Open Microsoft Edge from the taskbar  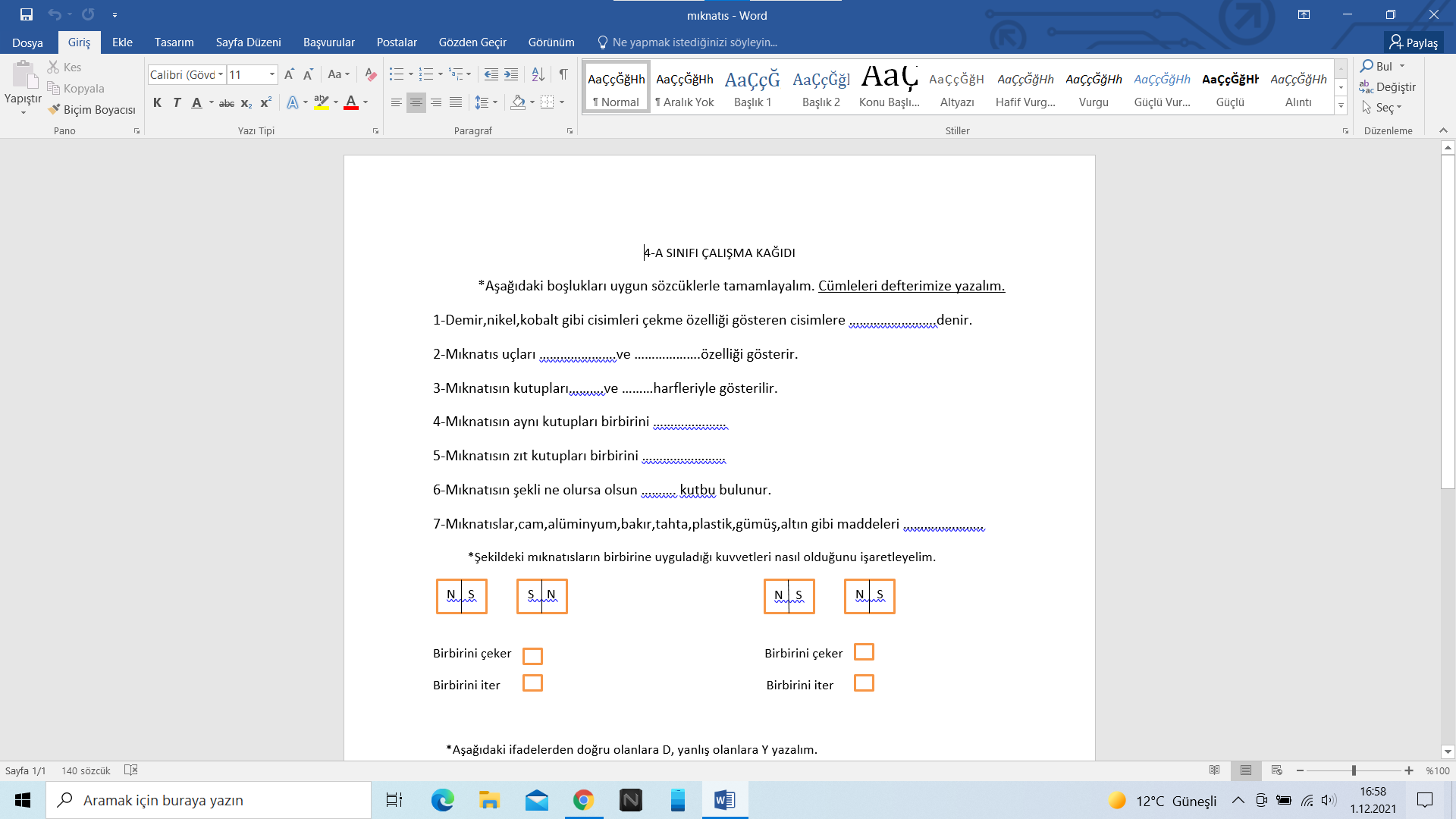click(x=442, y=800)
